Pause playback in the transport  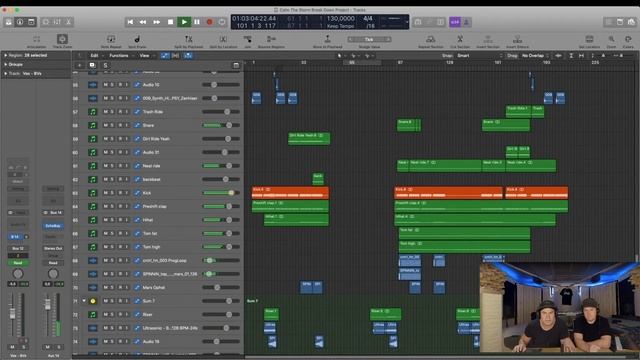point(197,22)
